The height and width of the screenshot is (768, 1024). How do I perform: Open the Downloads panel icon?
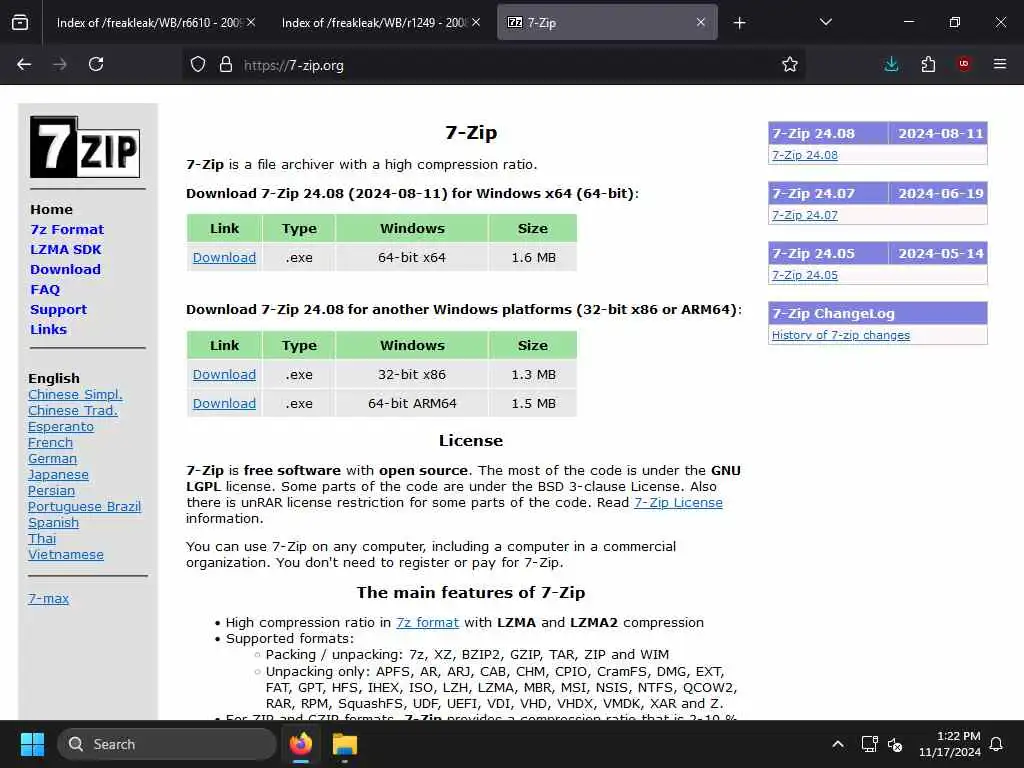[x=891, y=64]
